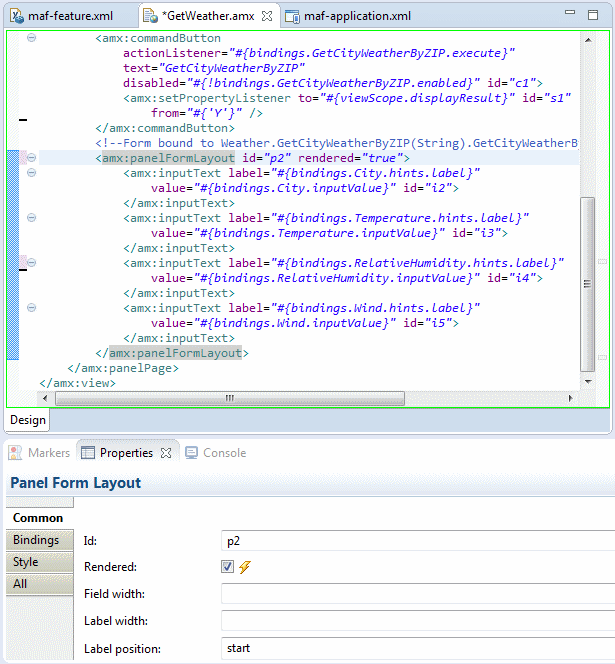Click the GetWeather.amx file icon
Screen dimensions: 615x664
[151, 16]
